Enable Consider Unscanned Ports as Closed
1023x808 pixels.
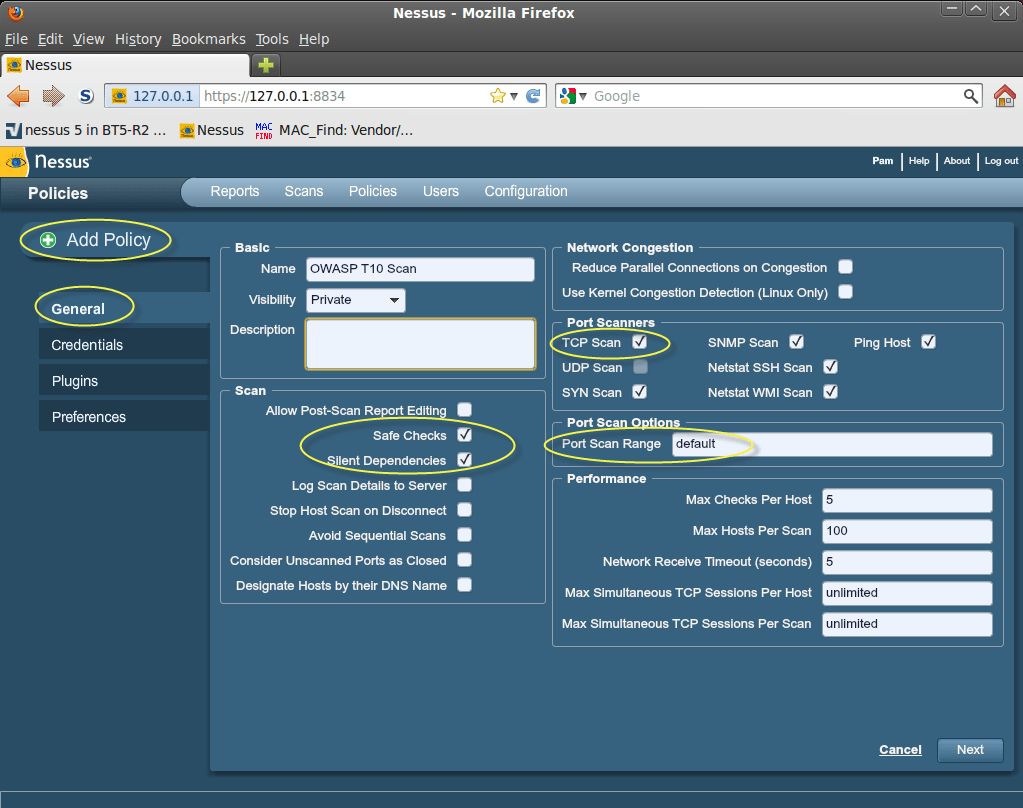[465, 560]
